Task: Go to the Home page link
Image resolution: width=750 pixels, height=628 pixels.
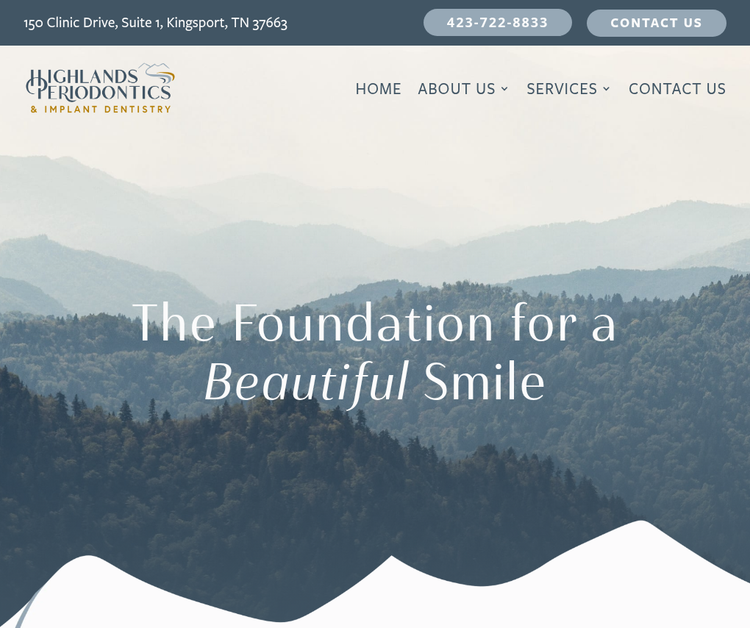Action: (x=378, y=89)
